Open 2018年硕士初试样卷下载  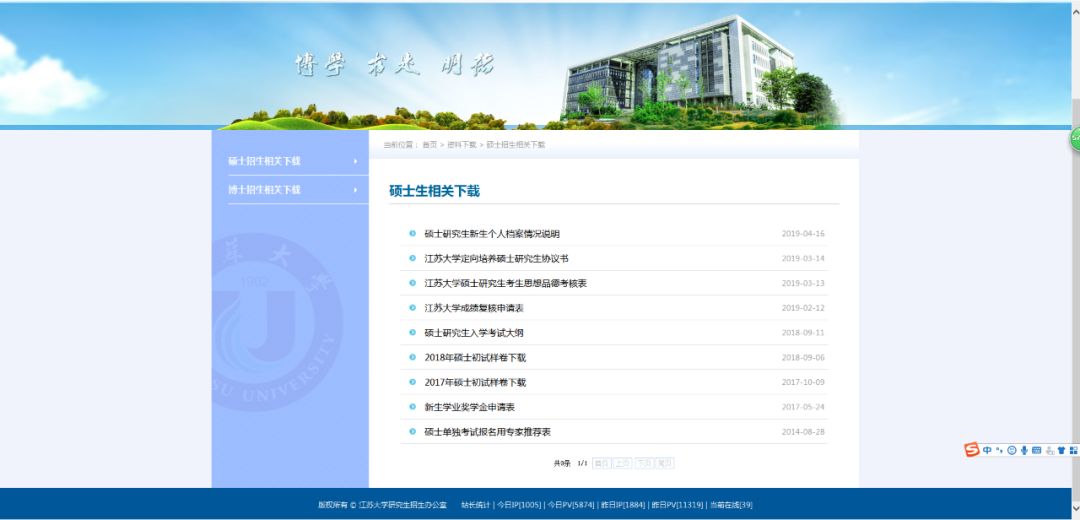(475, 358)
